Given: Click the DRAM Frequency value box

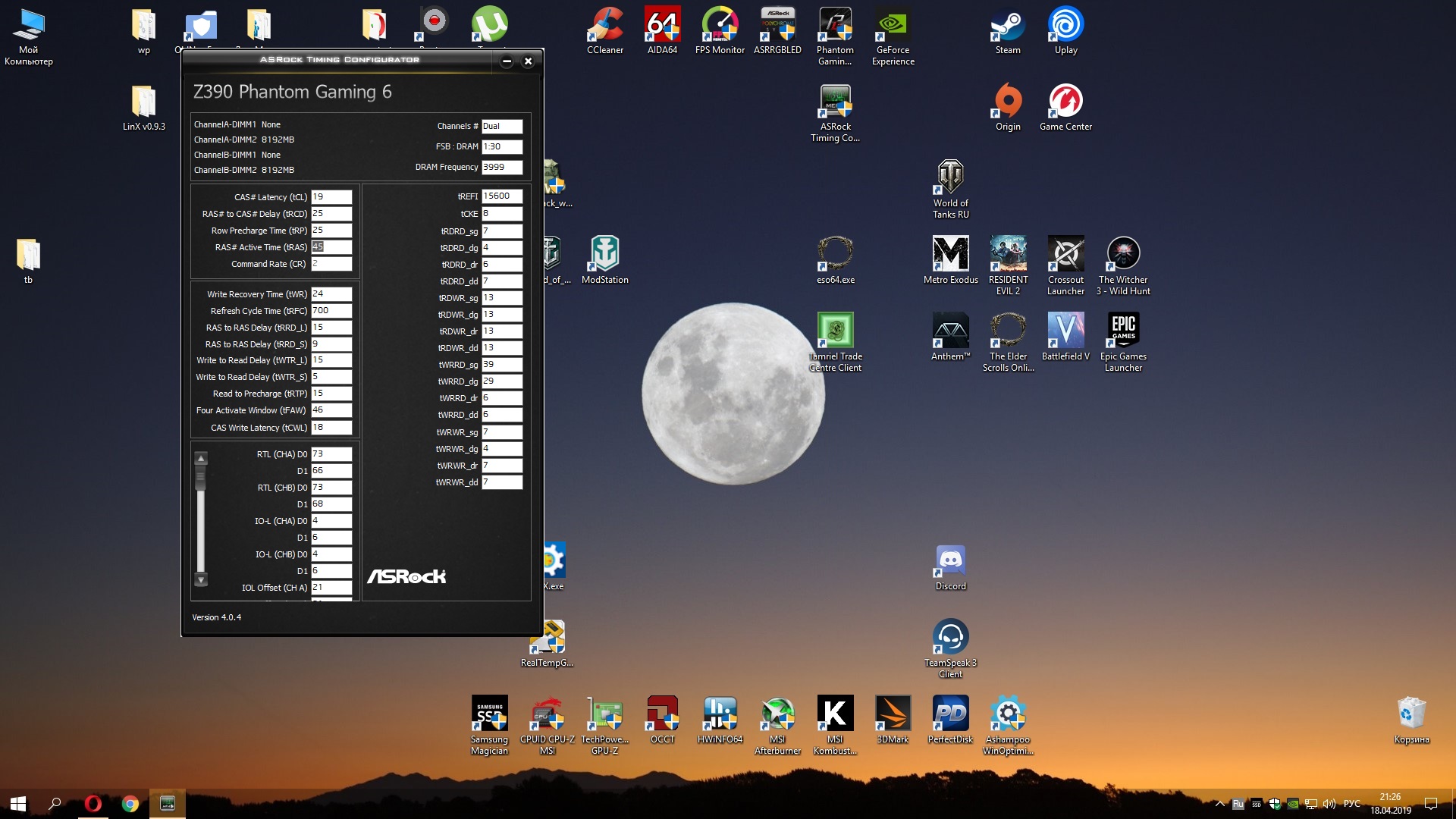Looking at the screenshot, I should pyautogui.click(x=501, y=168).
